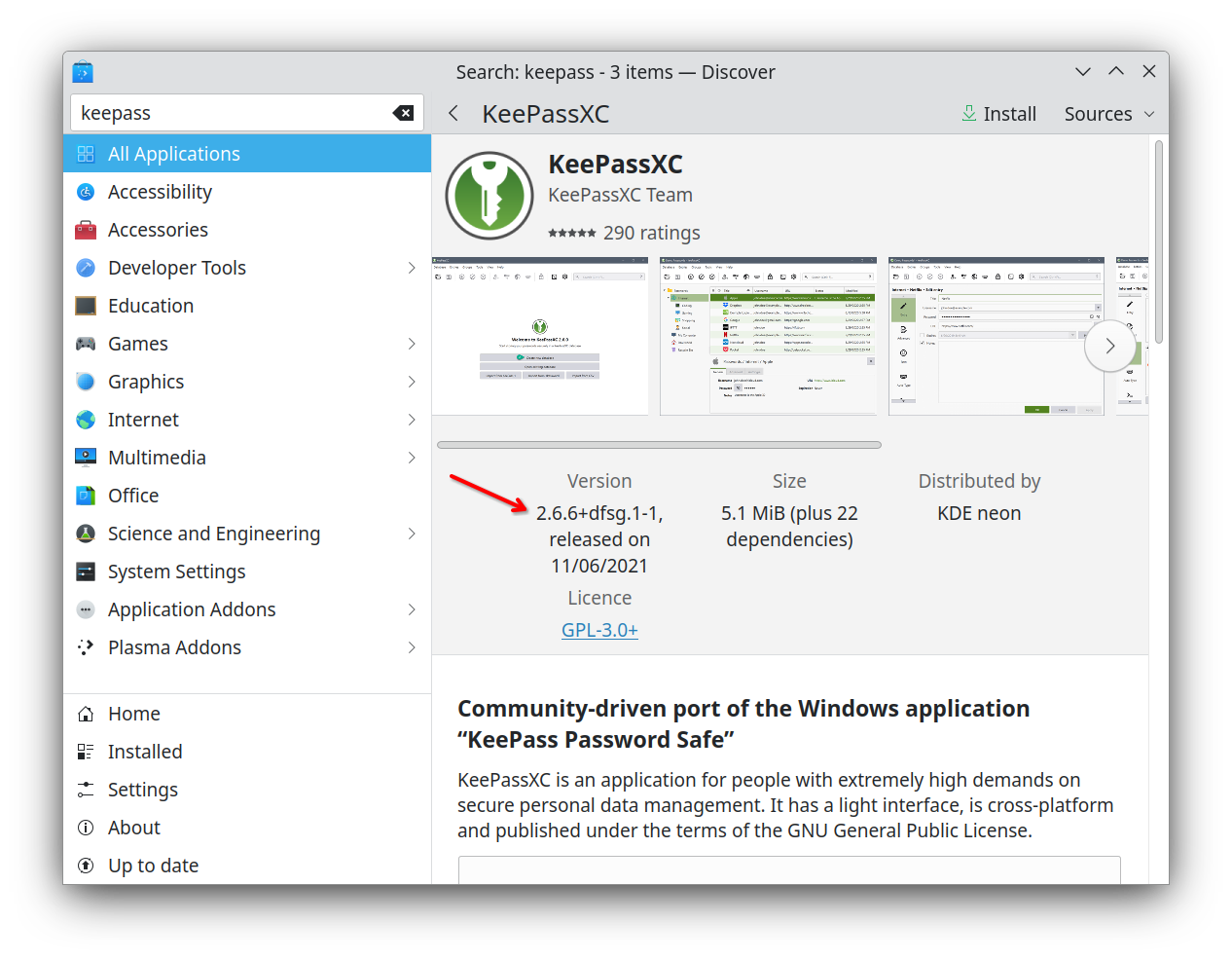Click the back arrow beside KeePassXC title

(x=453, y=114)
